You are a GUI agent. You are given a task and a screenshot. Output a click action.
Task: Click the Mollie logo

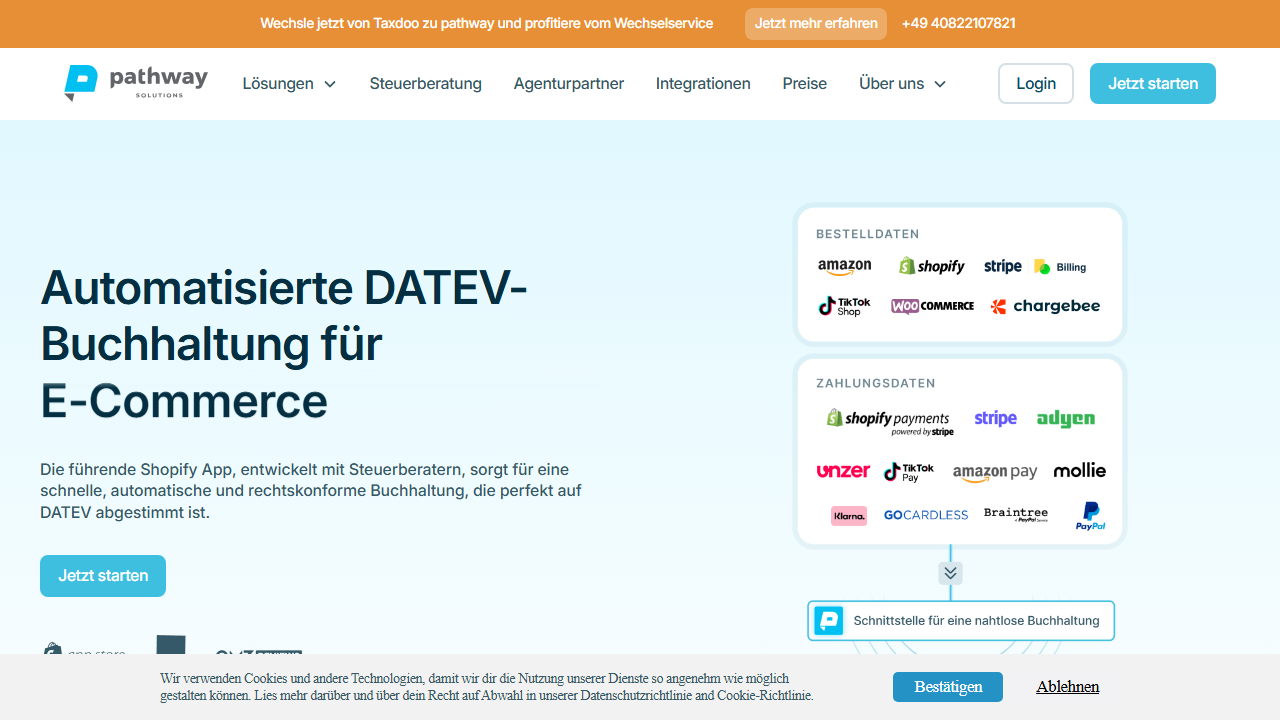[x=1080, y=470]
